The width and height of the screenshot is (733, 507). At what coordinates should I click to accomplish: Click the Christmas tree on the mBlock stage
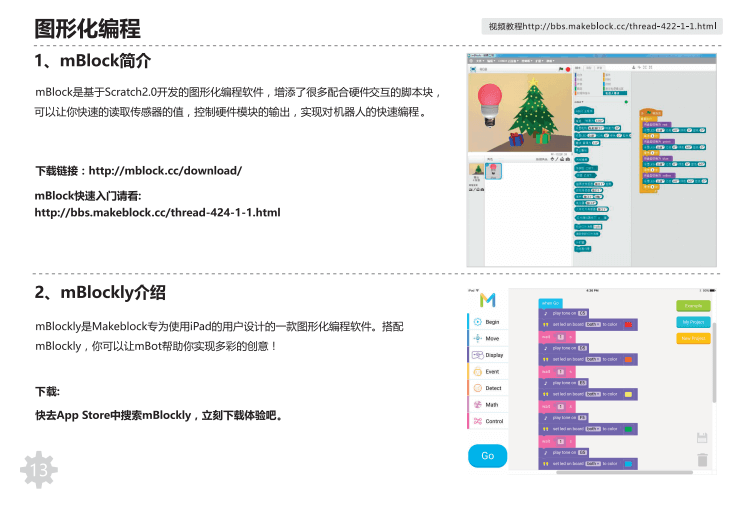coord(534,111)
